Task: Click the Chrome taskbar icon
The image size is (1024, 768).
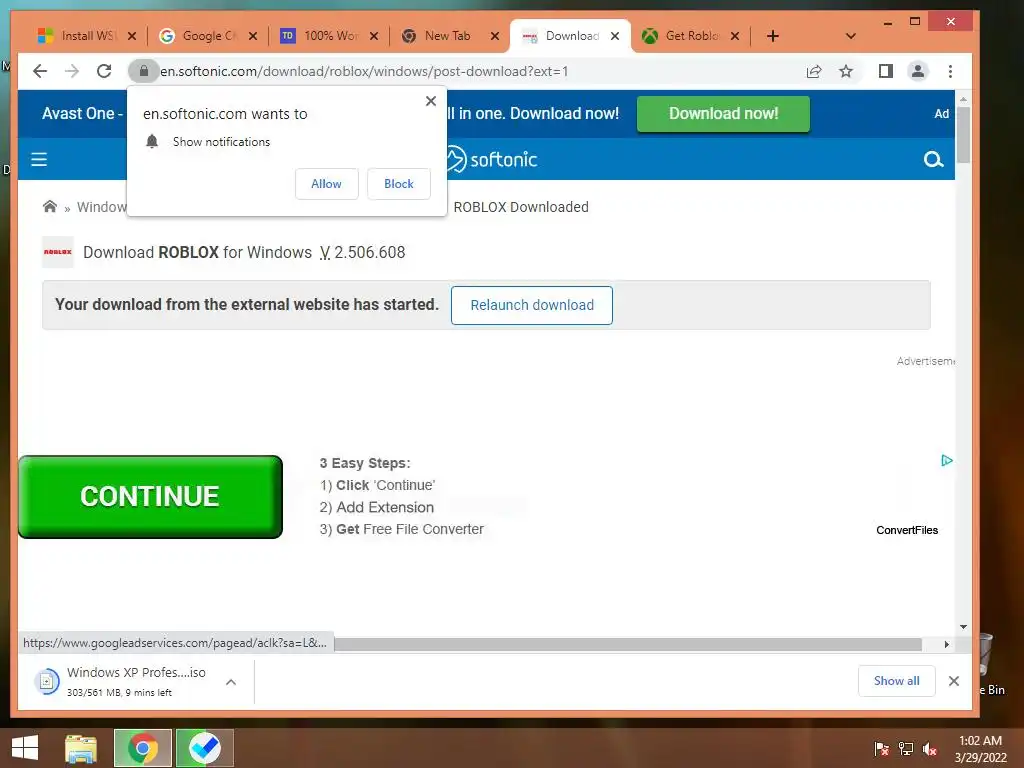Action: [143, 748]
